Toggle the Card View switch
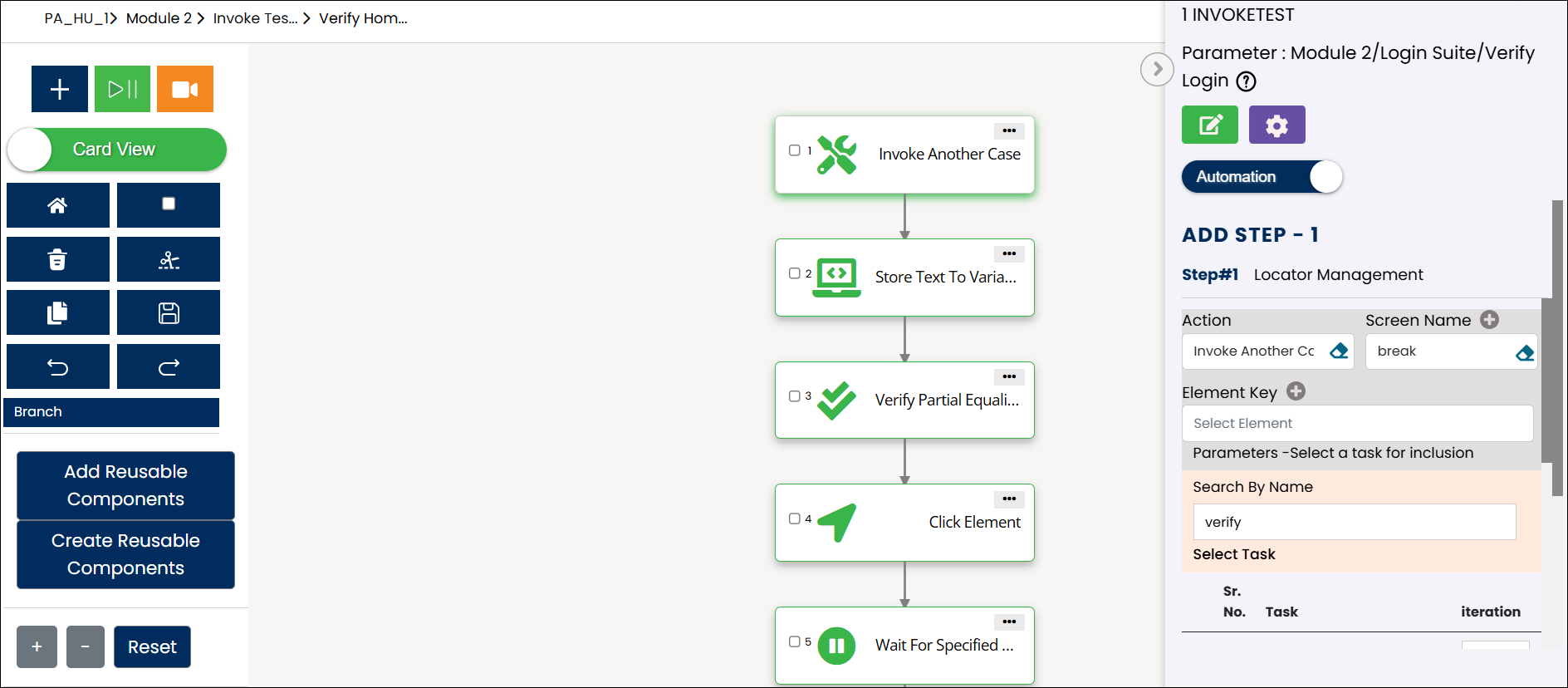Screen dimensions: 1568x688 [x=116, y=150]
